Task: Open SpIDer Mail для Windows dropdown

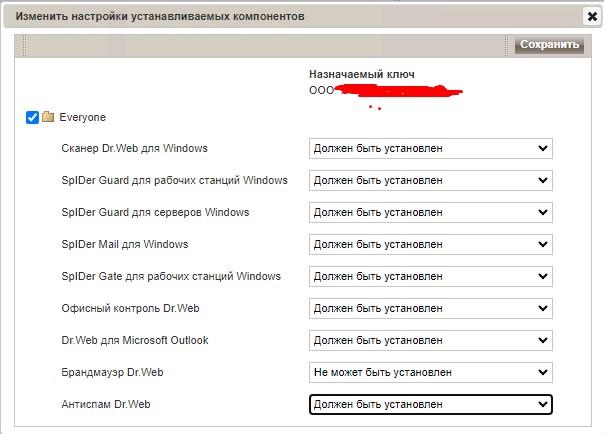Action: pyautogui.click(x=430, y=244)
